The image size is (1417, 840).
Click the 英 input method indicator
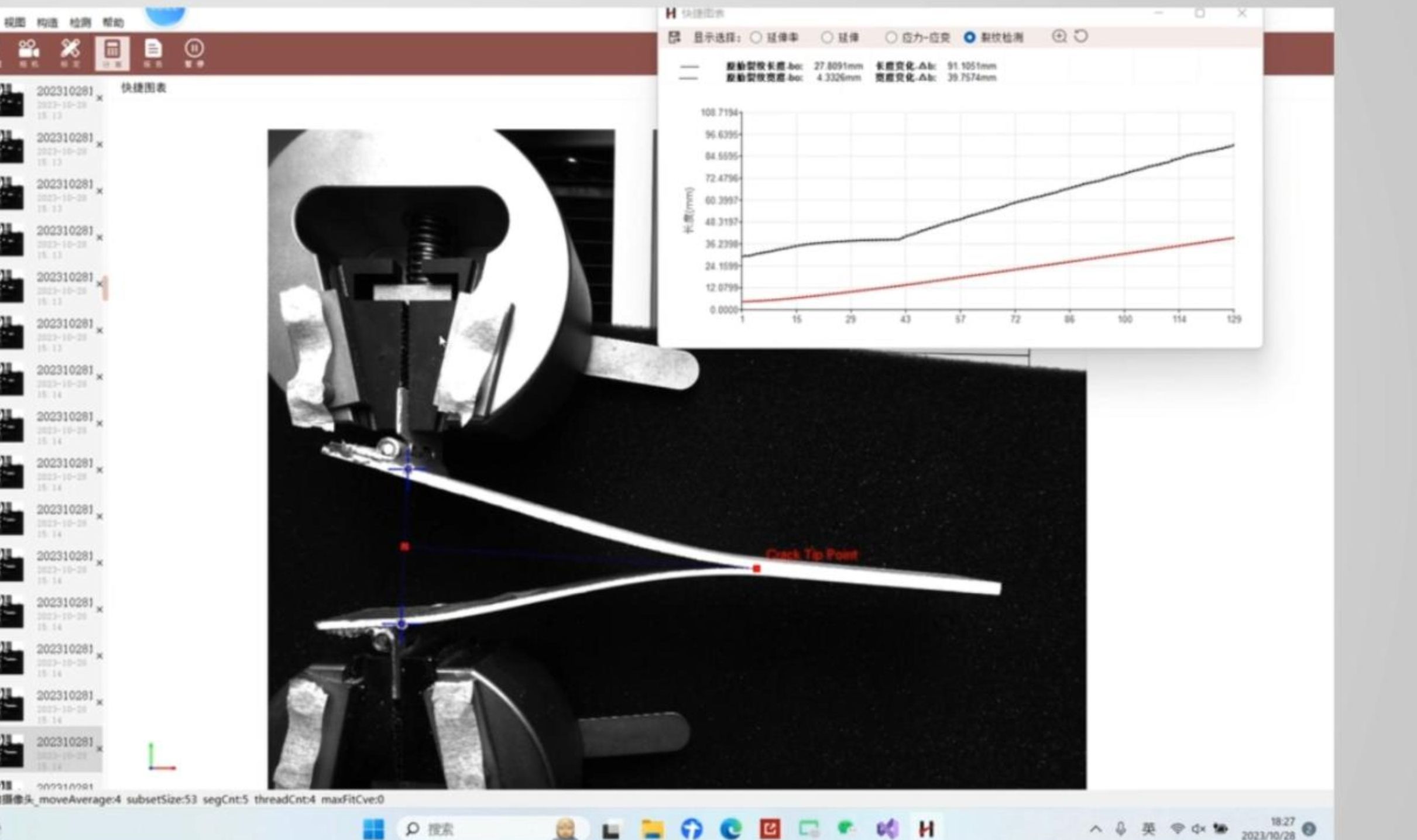point(1149,829)
